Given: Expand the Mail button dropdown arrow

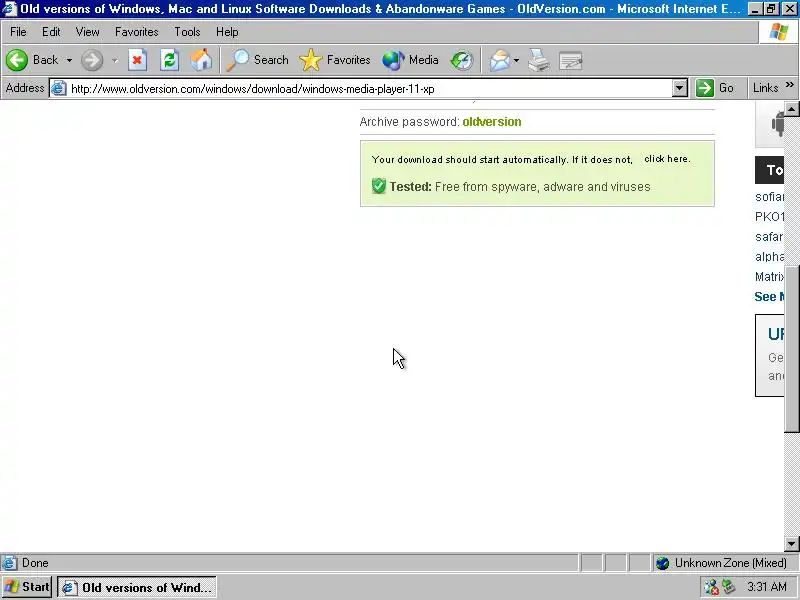Looking at the screenshot, I should coord(516,60).
